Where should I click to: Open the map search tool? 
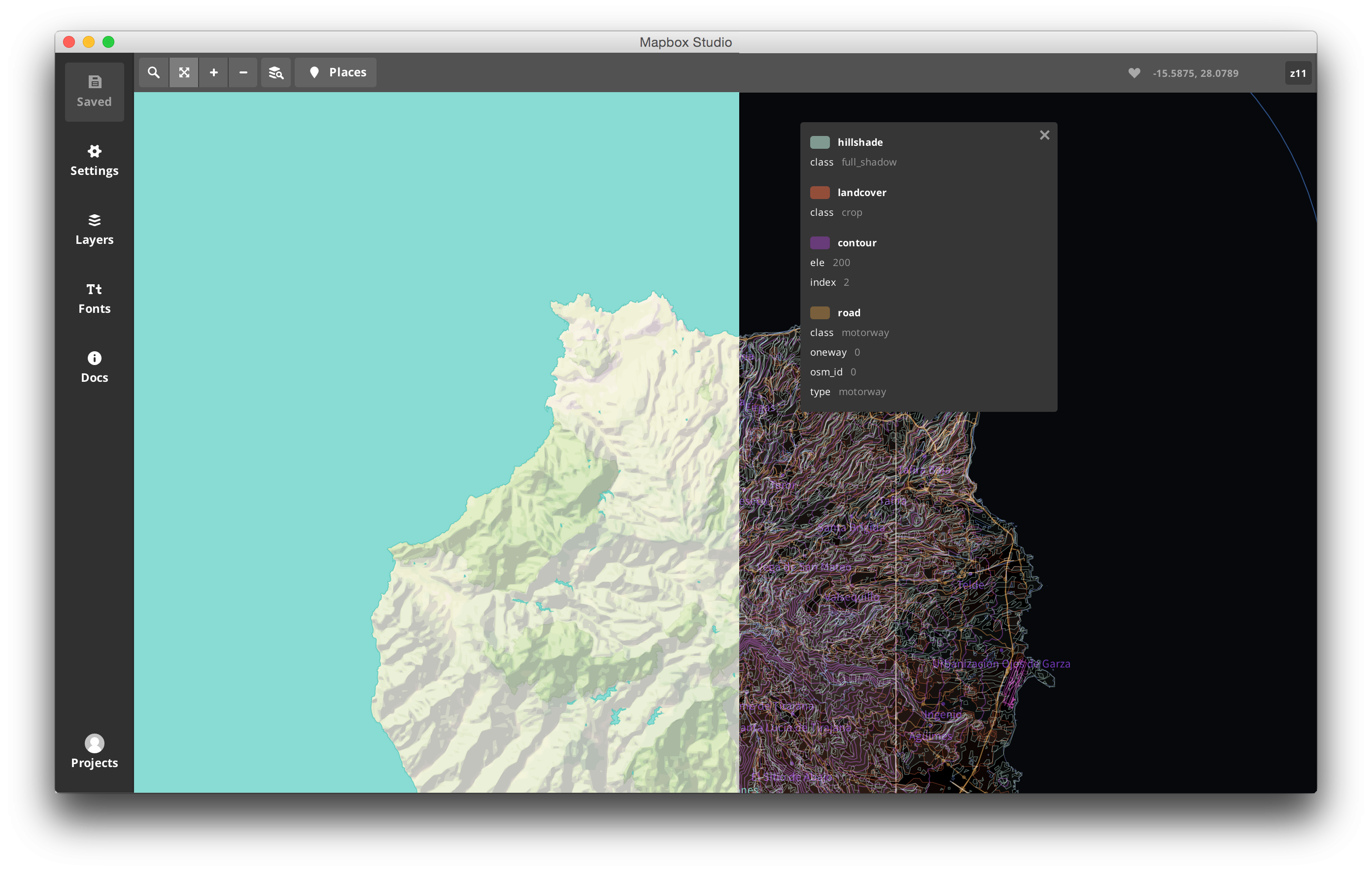click(153, 72)
